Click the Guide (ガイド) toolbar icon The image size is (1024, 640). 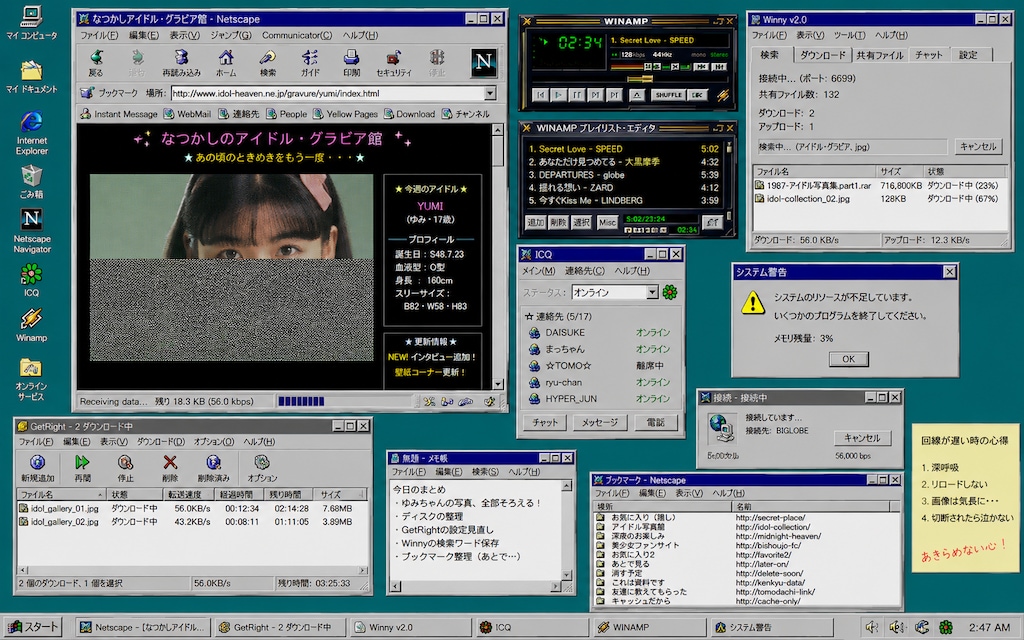(x=310, y=58)
